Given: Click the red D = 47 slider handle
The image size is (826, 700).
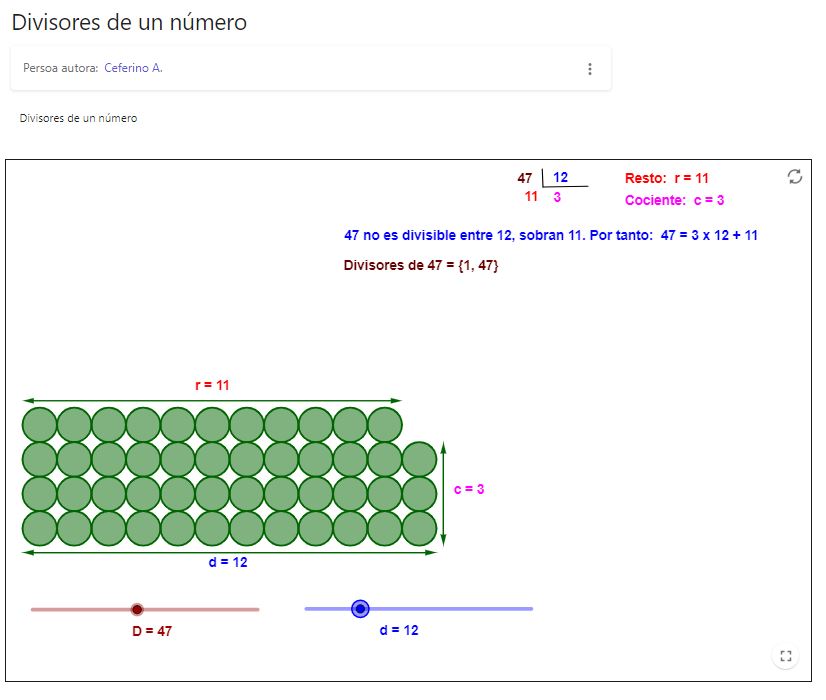Looking at the screenshot, I should [x=137, y=609].
